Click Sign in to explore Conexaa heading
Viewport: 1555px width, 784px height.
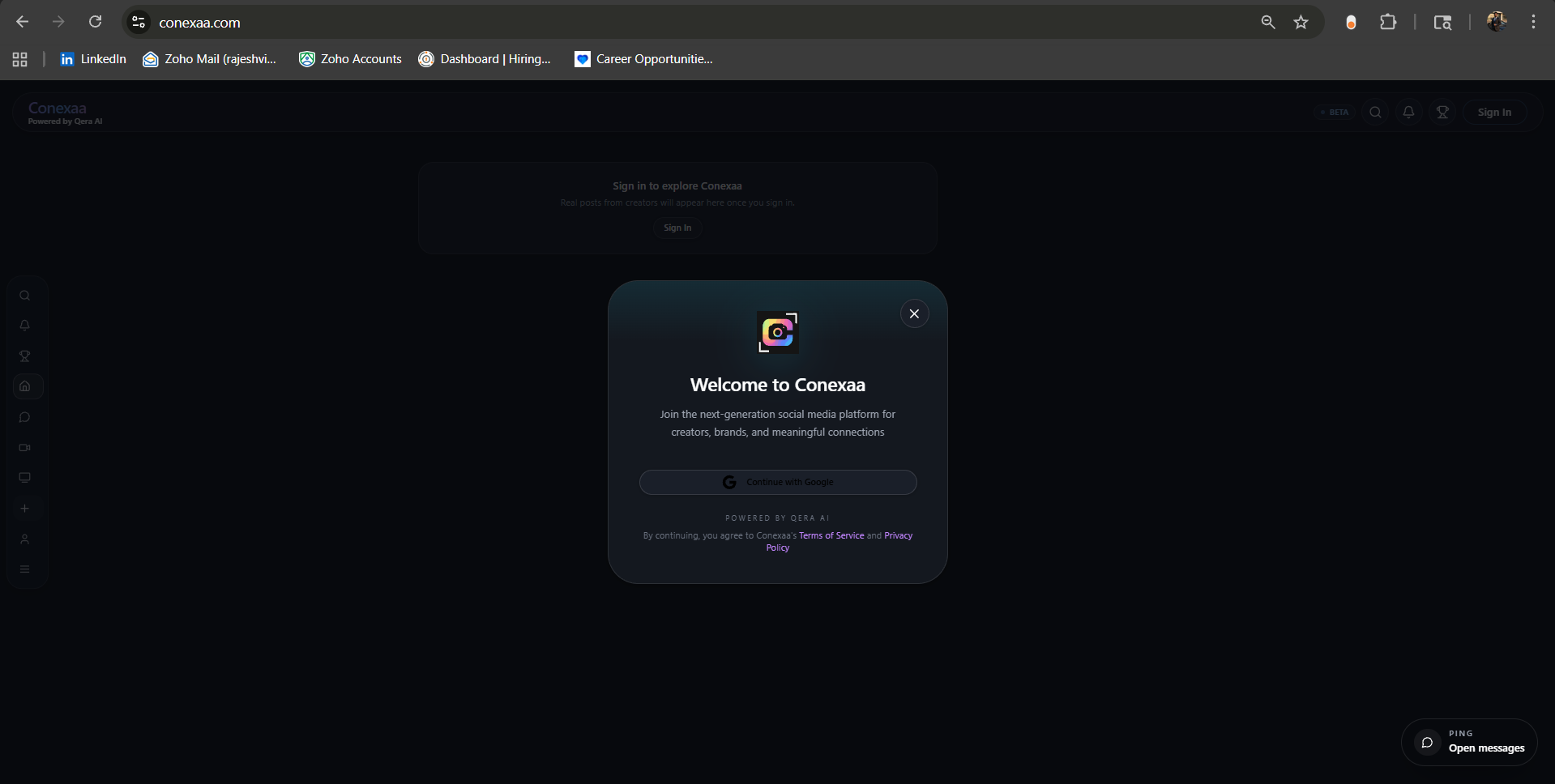coord(677,185)
